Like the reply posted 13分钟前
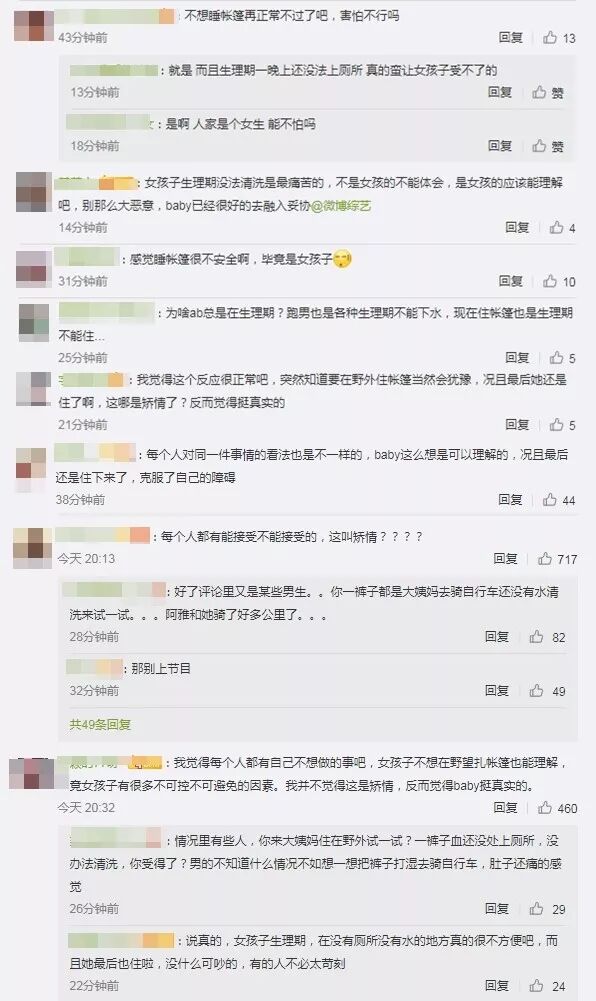Viewport: 596px width, 1001px height. click(x=548, y=93)
